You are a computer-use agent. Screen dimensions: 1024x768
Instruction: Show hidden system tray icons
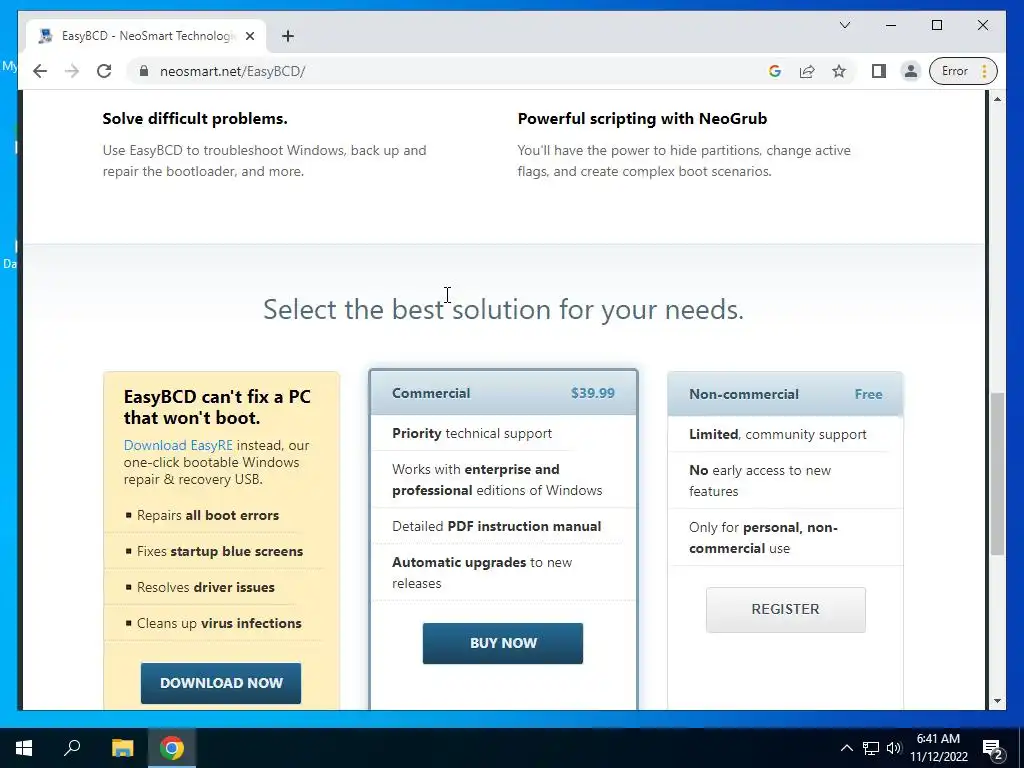[846, 748]
